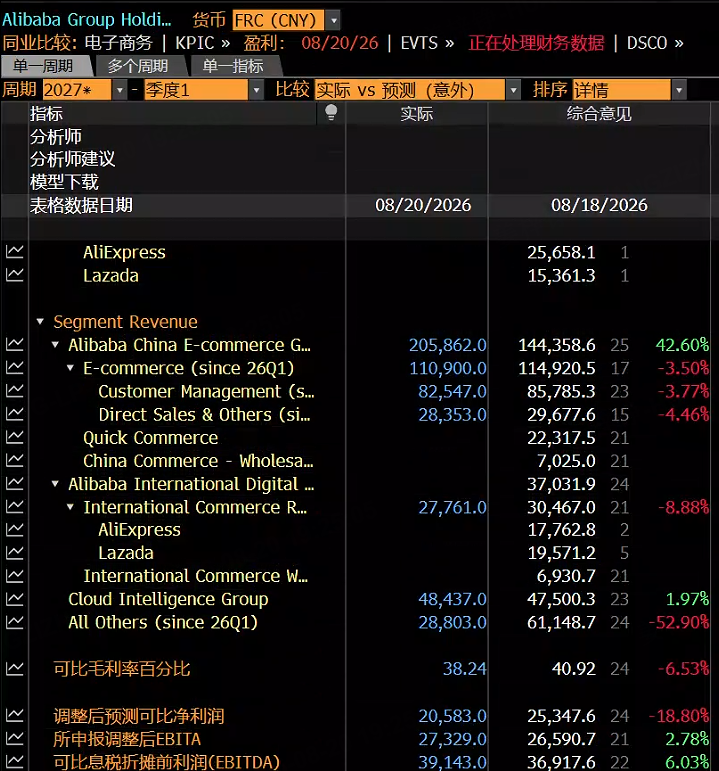Open chart icon next to Cloud Intelligence Group
Screen dimensions: 719x771
pos(14,599)
